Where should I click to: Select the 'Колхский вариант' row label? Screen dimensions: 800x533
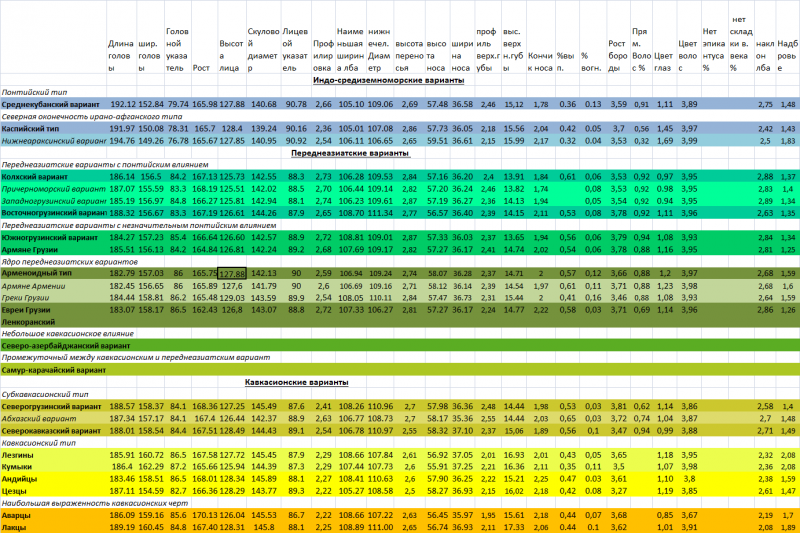[x=35, y=177]
